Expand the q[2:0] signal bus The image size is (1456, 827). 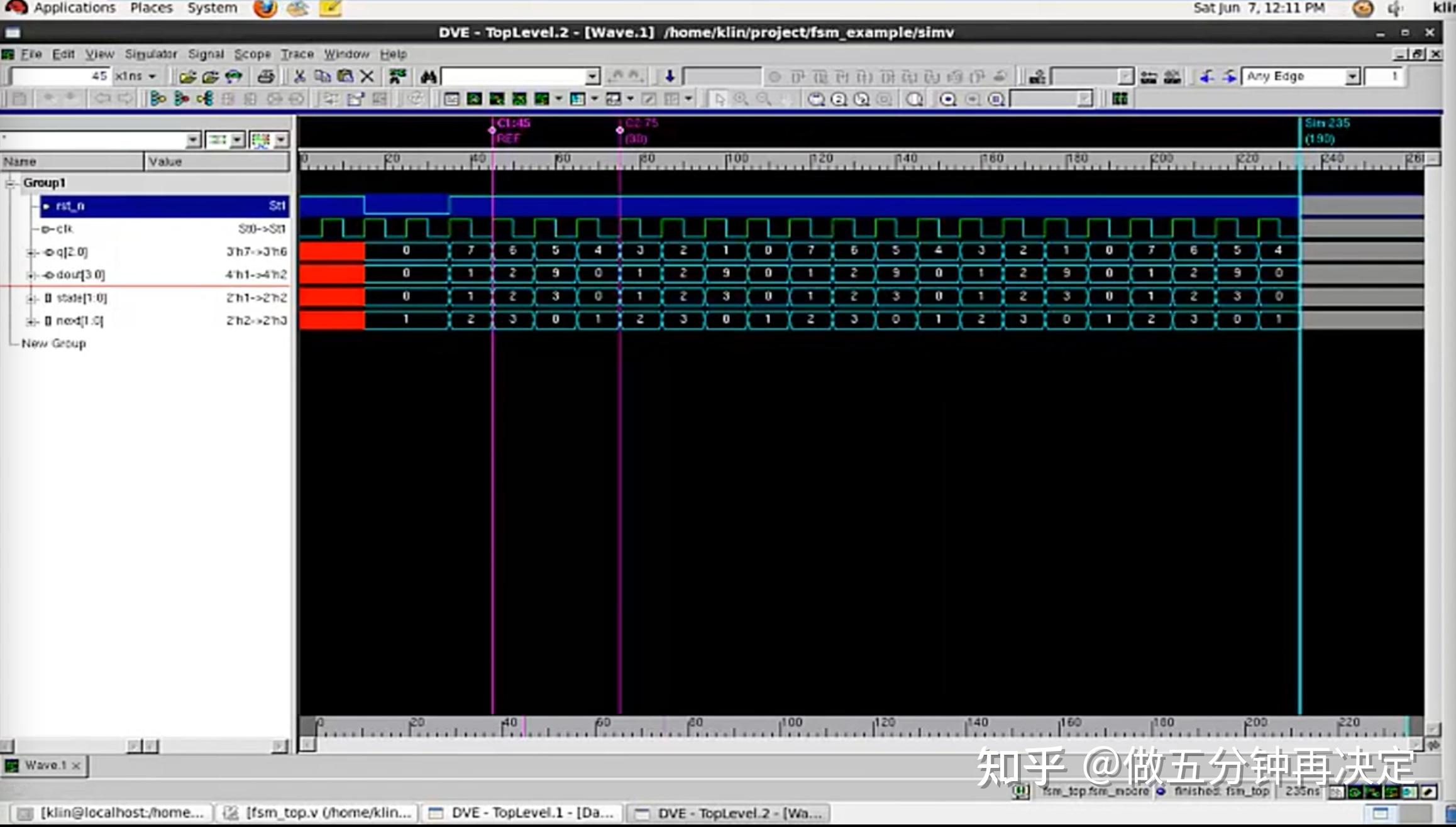click(30, 251)
